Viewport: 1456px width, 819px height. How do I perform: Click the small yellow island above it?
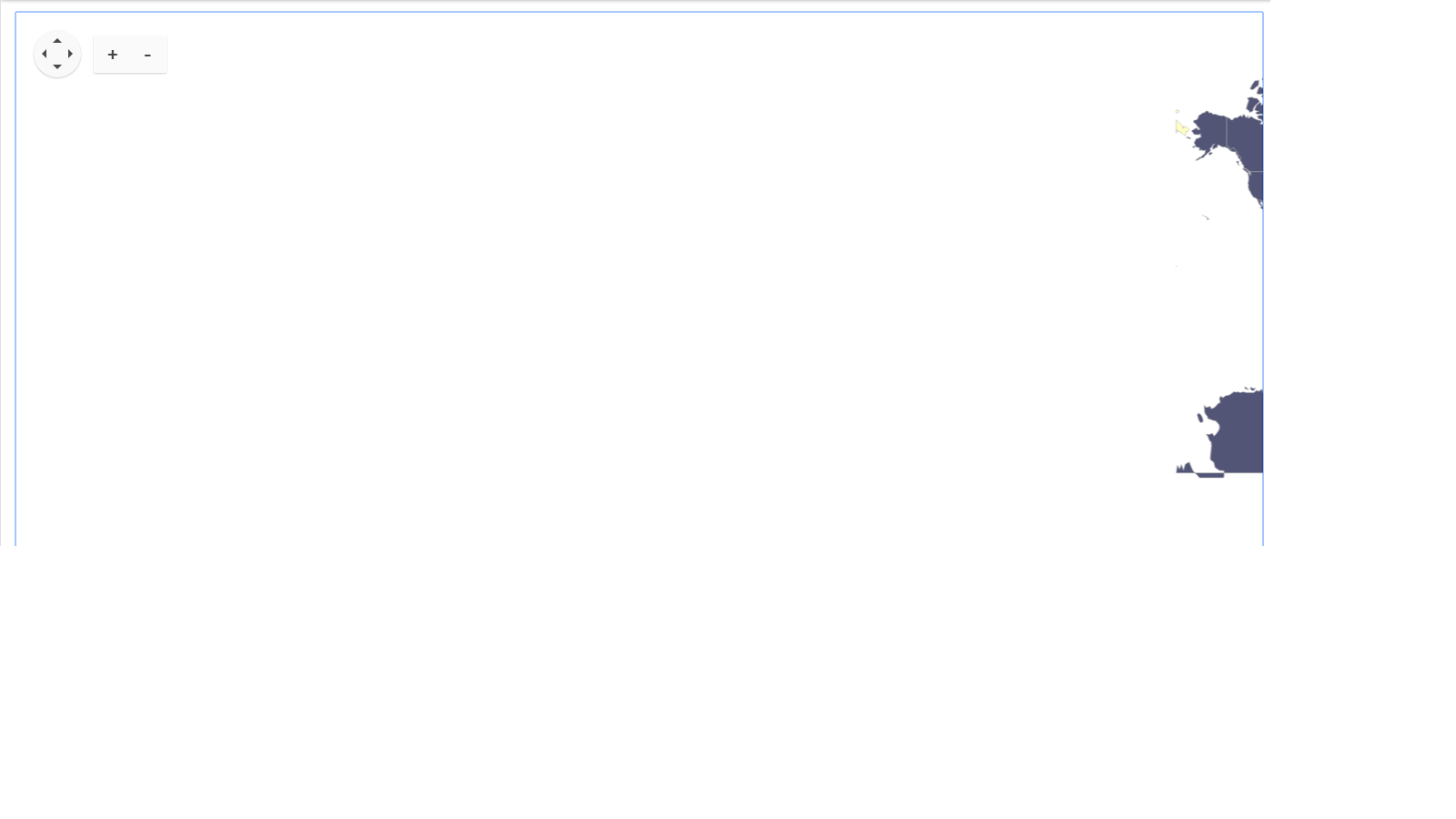click(1177, 111)
